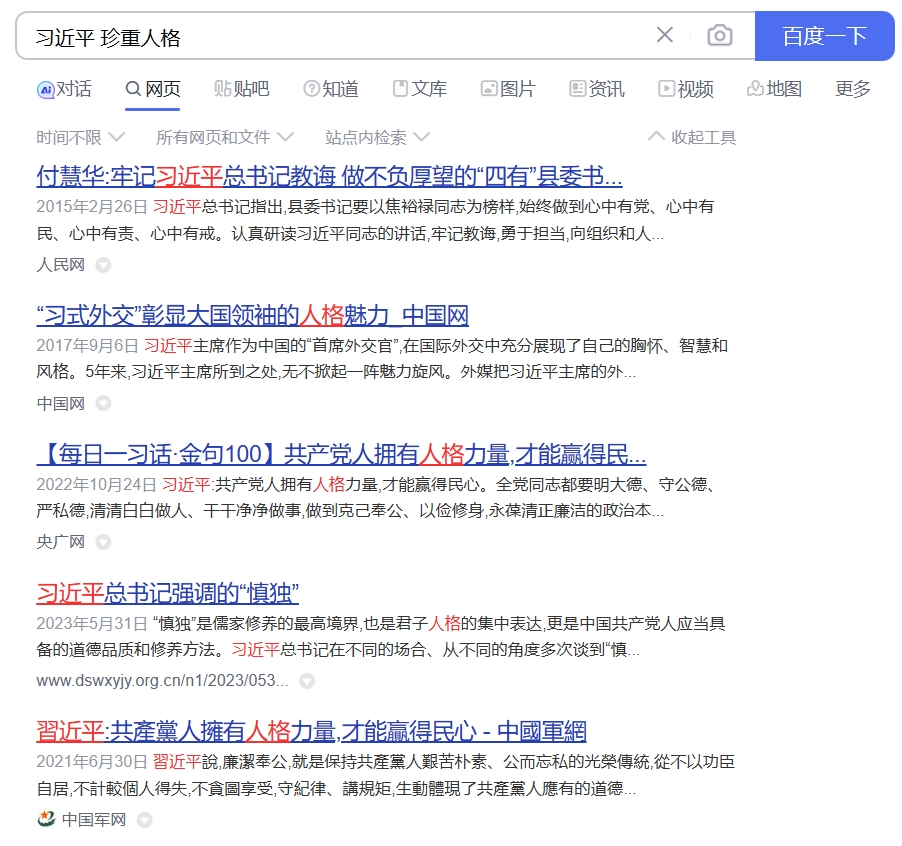Go to the 图片 tab
The height and width of the screenshot is (846, 902).
coord(509,89)
